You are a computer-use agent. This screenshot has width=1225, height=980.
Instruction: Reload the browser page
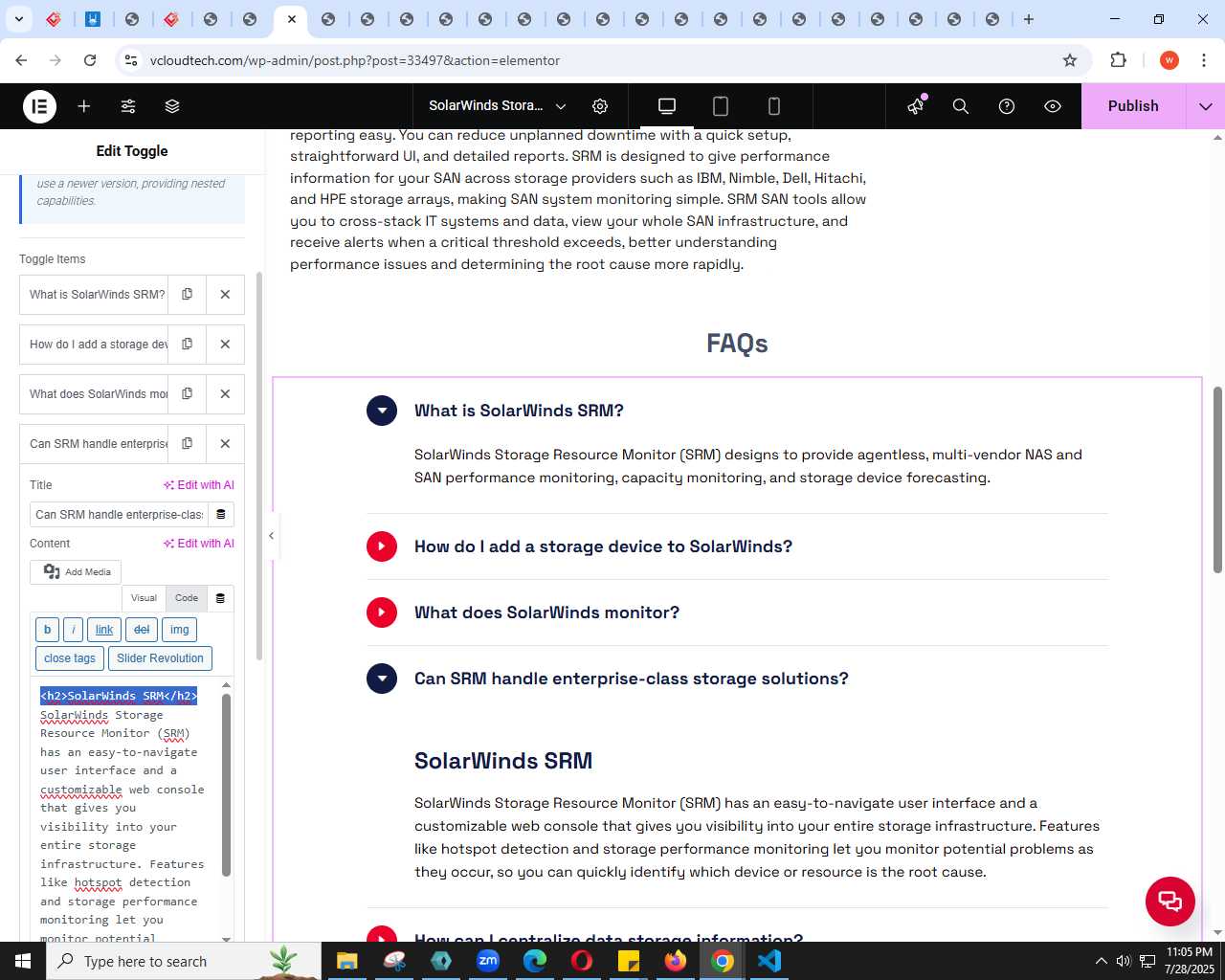[90, 60]
